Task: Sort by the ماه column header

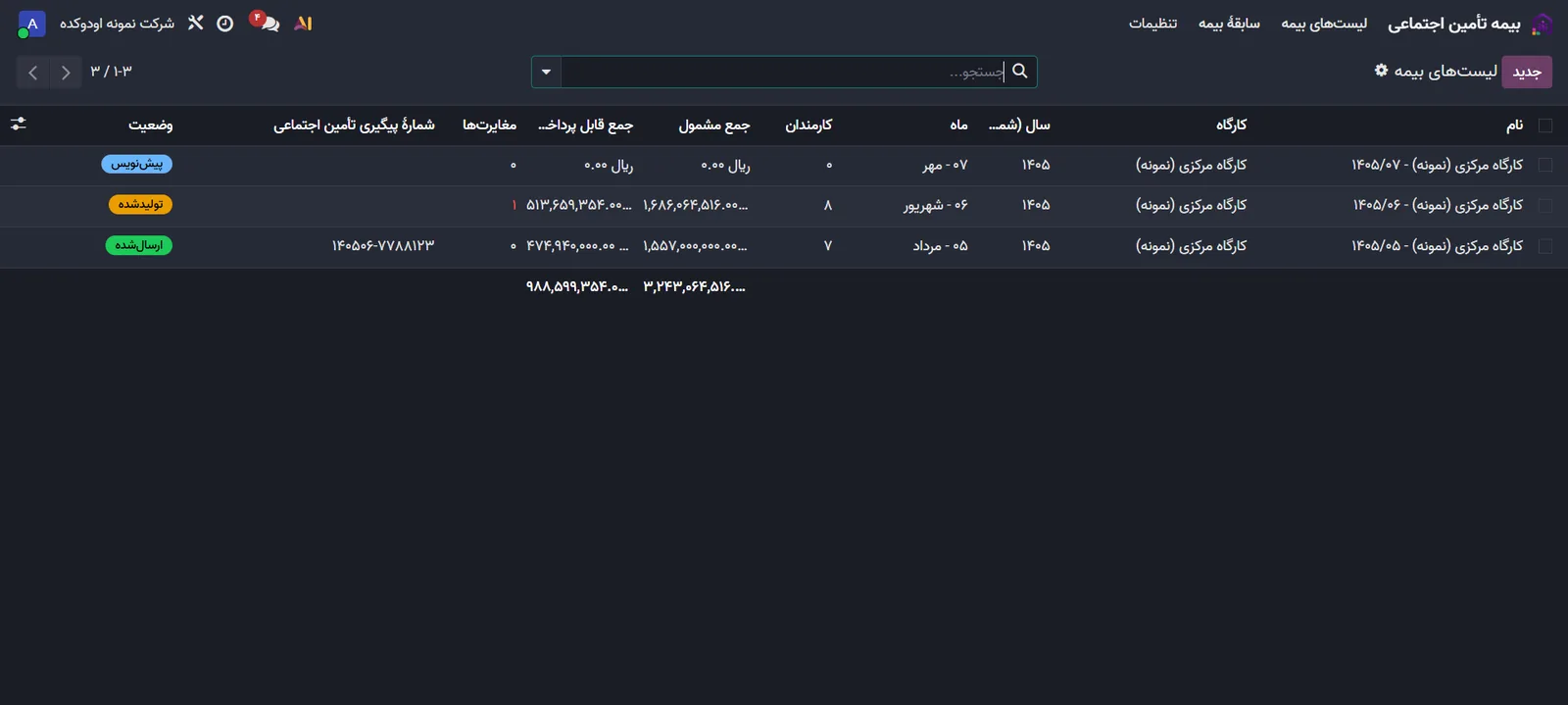Action: pyautogui.click(x=958, y=125)
